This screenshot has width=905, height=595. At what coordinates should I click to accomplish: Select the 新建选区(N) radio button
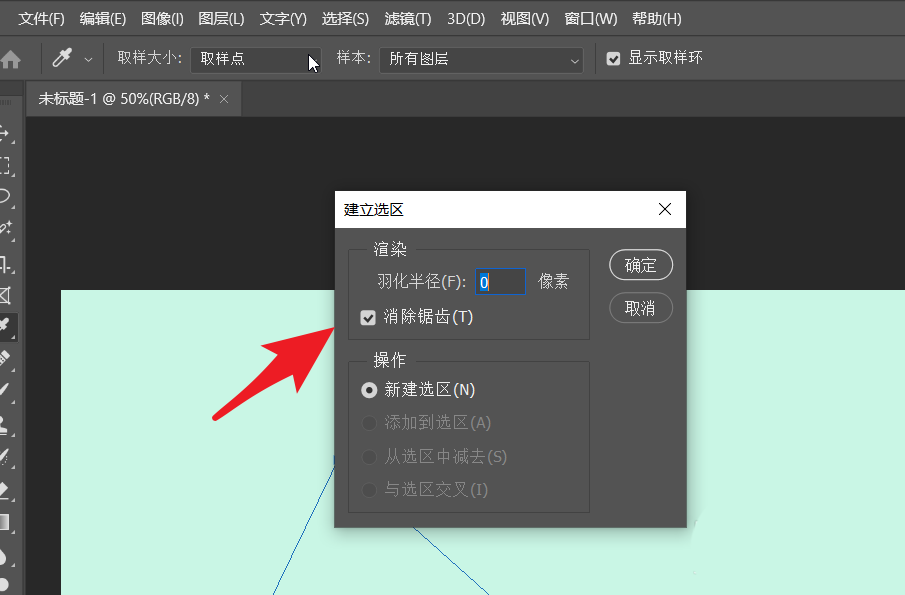[369, 390]
